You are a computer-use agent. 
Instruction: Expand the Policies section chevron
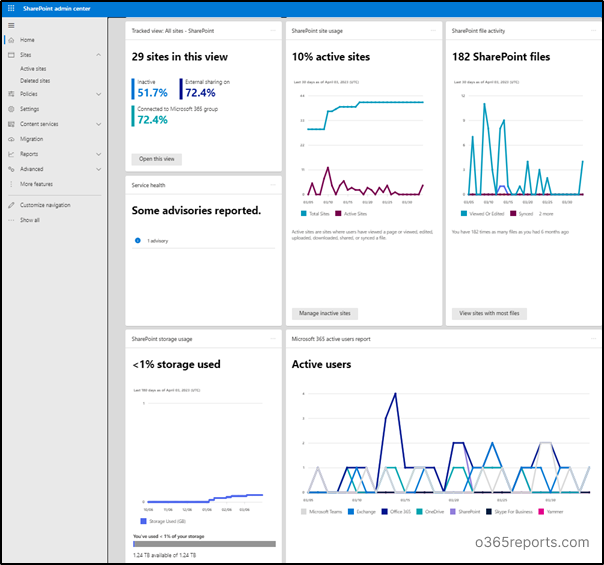click(x=99, y=94)
